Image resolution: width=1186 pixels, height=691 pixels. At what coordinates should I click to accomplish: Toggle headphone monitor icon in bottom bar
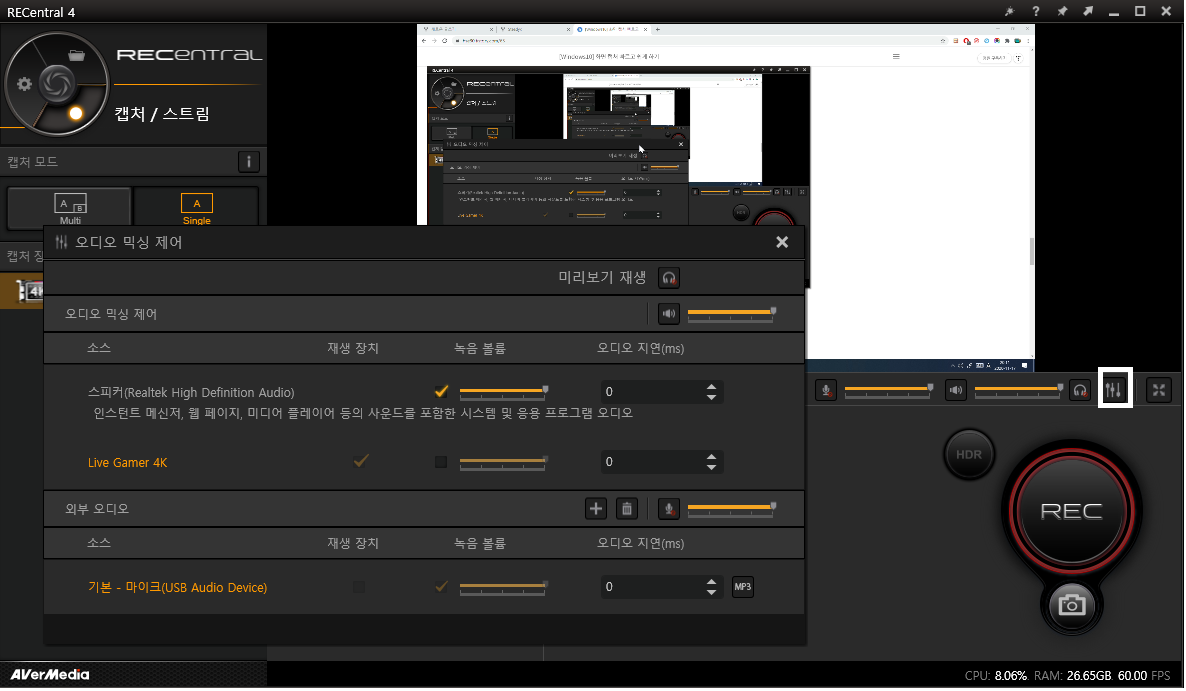point(1080,390)
